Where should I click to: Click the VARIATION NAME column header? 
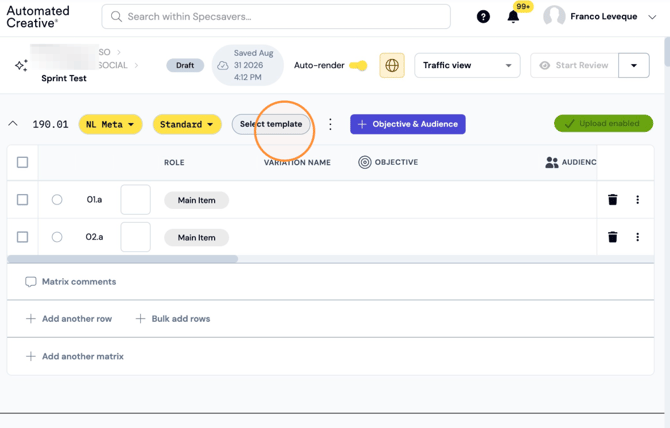point(297,162)
